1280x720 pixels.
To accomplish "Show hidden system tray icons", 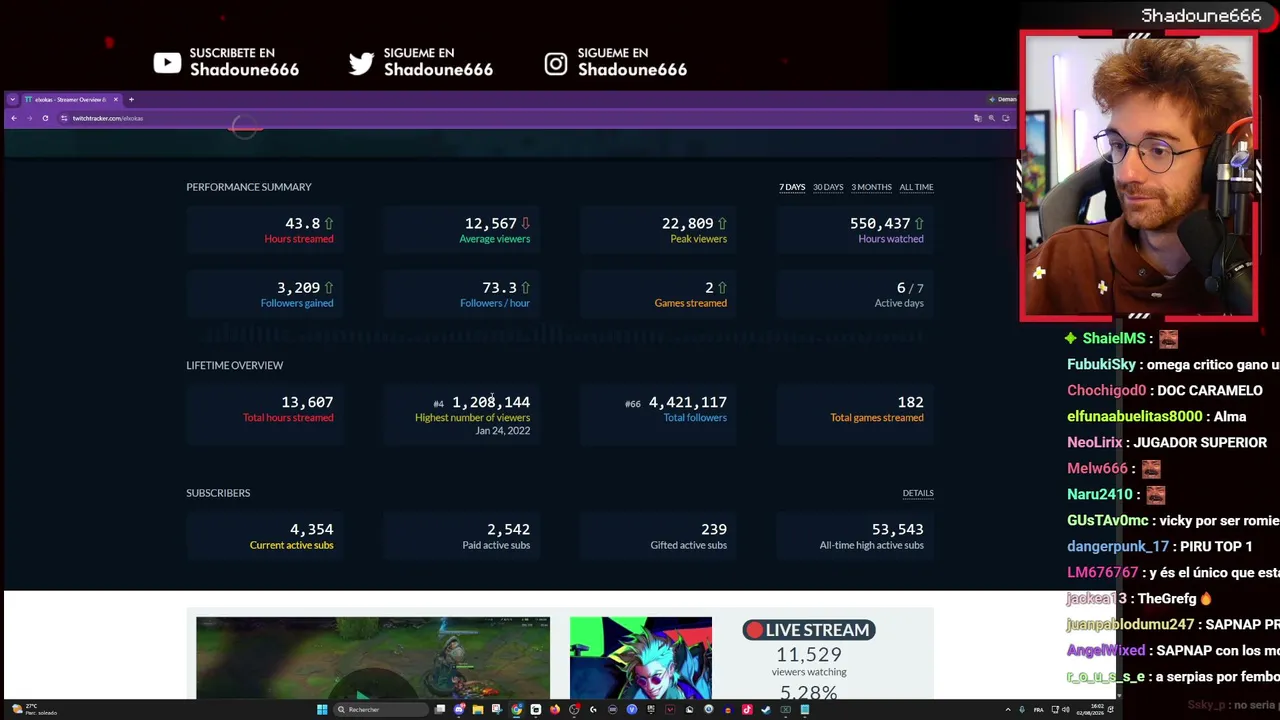I will 1008,710.
